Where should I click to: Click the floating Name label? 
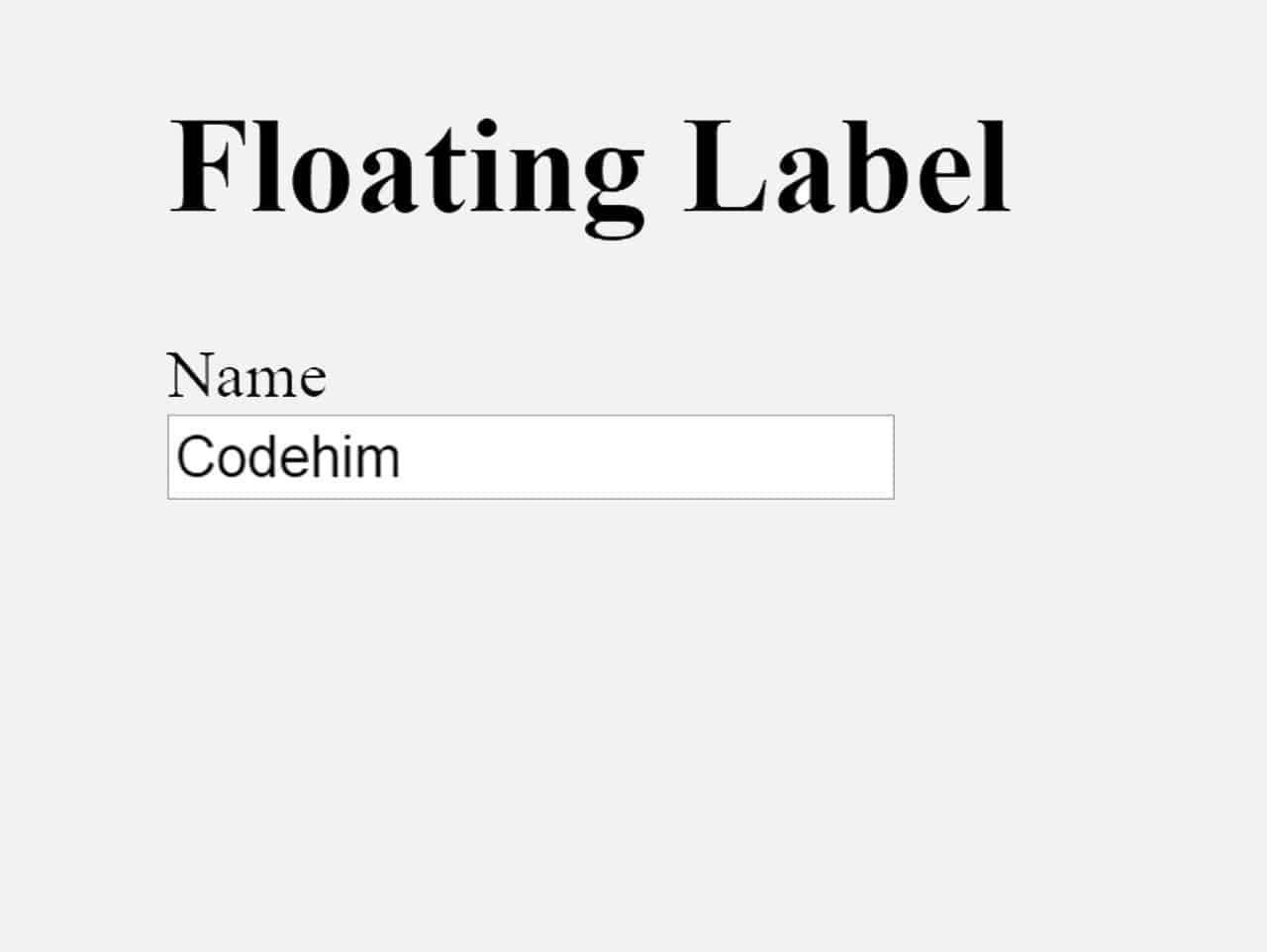[247, 374]
